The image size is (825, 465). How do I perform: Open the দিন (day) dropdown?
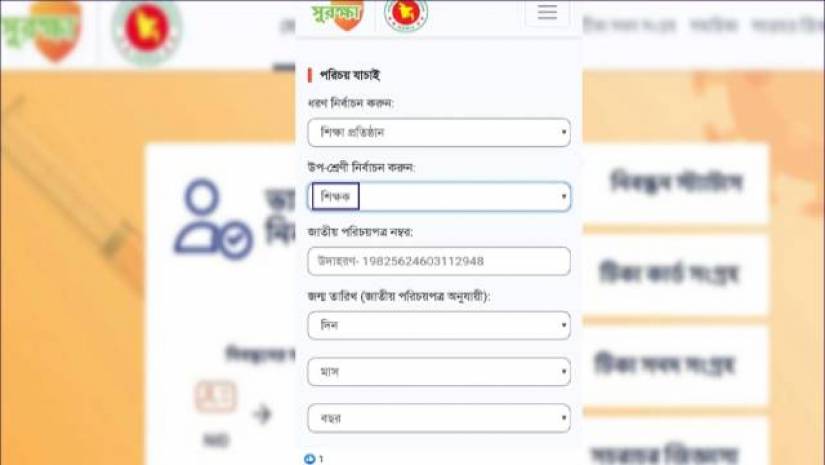click(x=439, y=326)
